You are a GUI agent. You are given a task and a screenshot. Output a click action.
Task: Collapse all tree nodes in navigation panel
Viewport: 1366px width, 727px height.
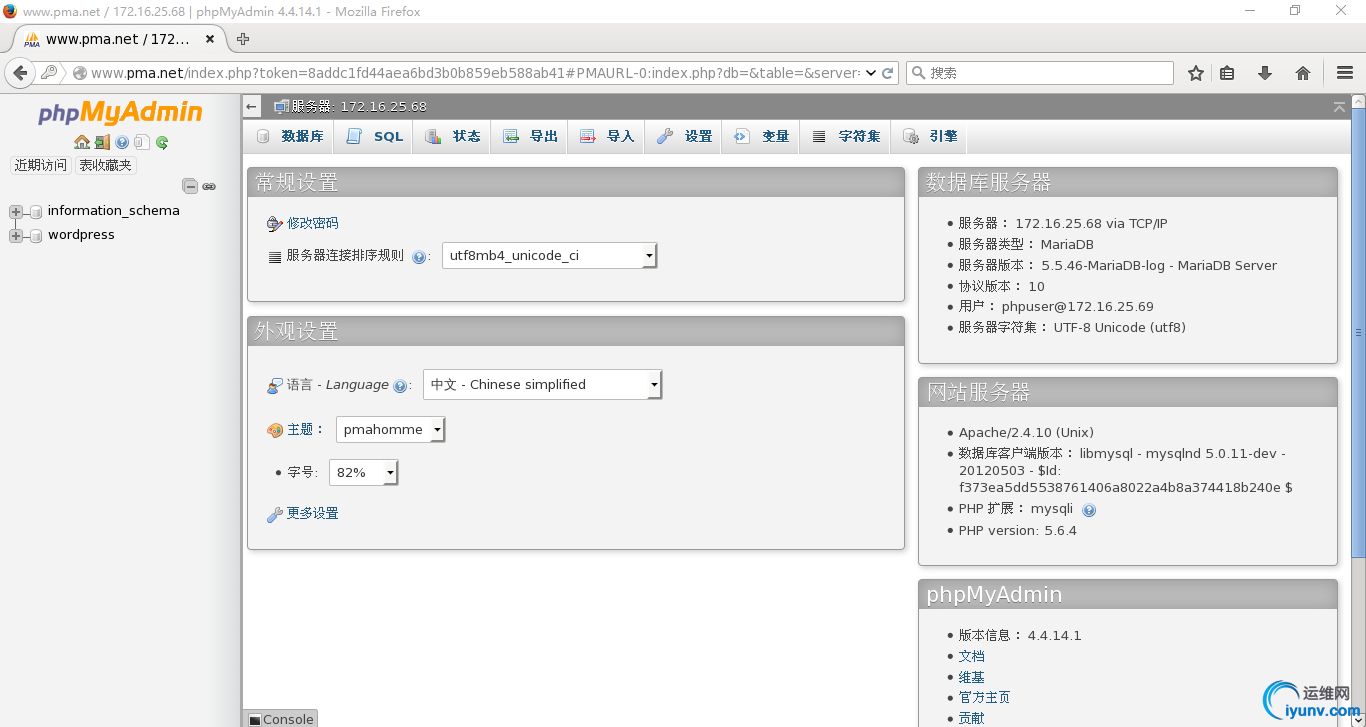tap(189, 186)
